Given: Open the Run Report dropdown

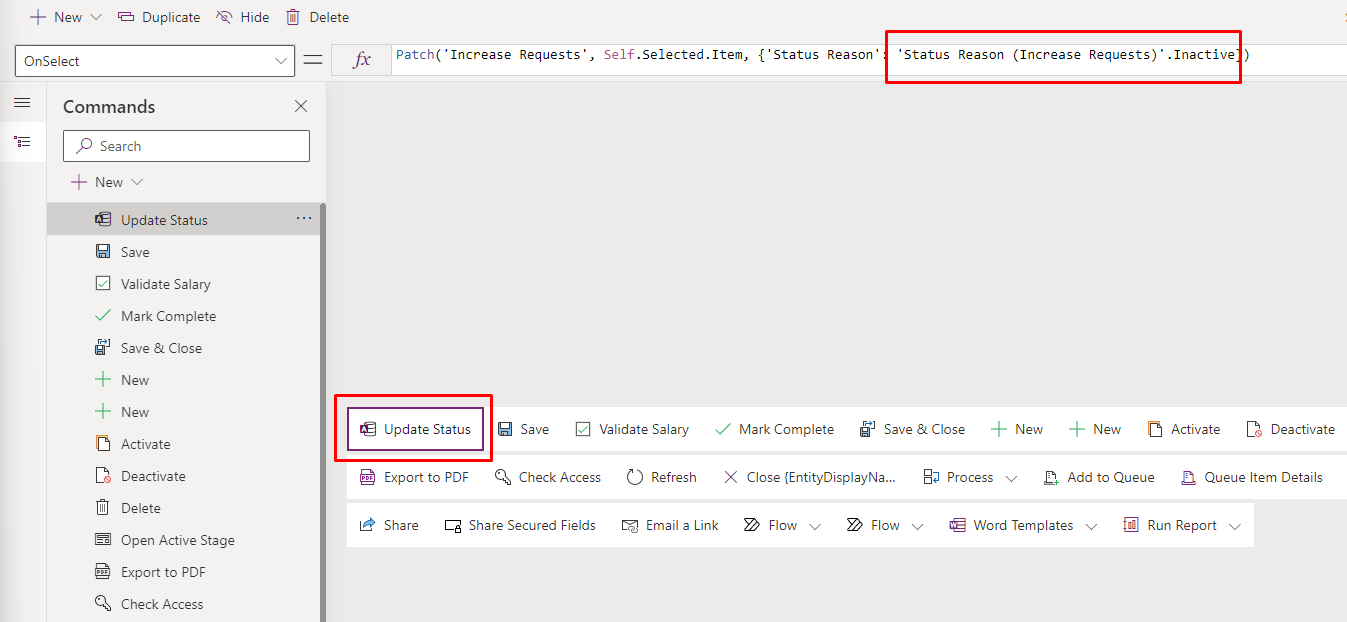Looking at the screenshot, I should pyautogui.click(x=1235, y=526).
